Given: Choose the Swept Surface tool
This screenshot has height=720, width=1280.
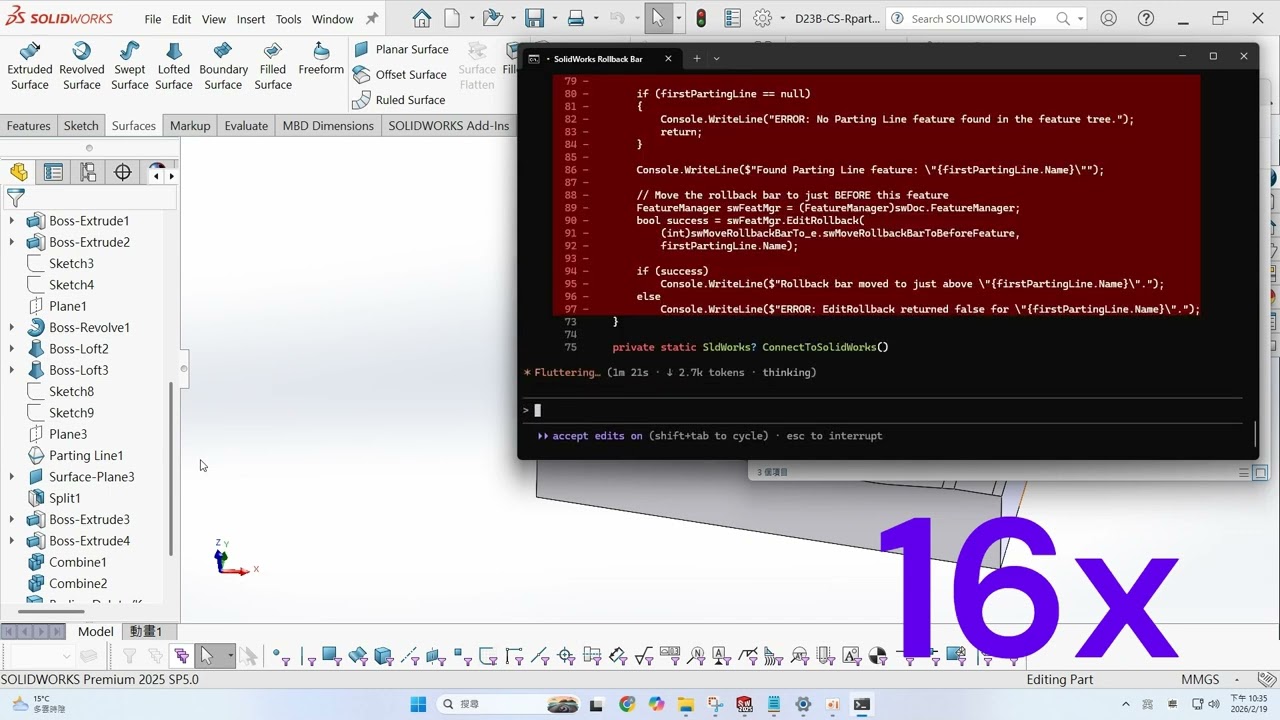Looking at the screenshot, I should 129,67.
